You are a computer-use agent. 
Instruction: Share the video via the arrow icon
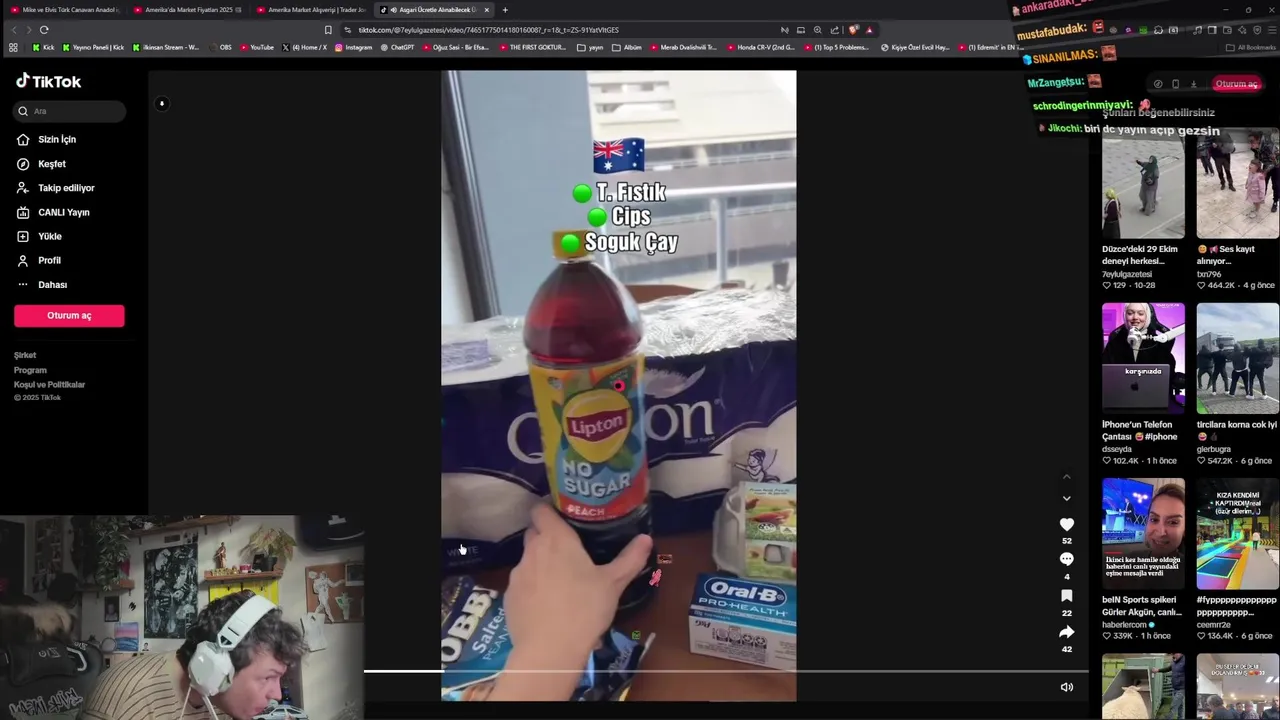tap(1066, 632)
